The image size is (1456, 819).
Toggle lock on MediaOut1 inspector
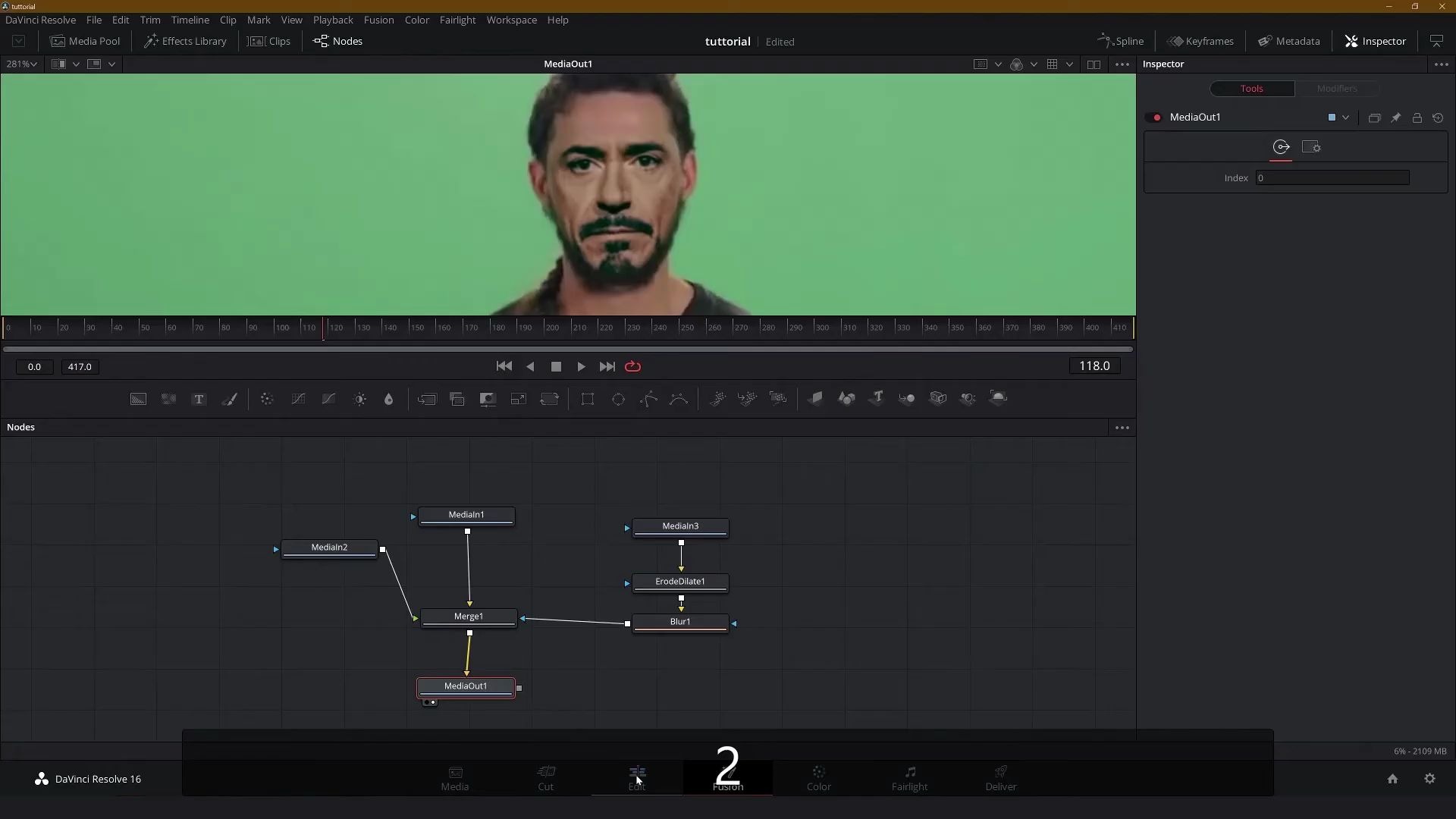pyautogui.click(x=1417, y=118)
